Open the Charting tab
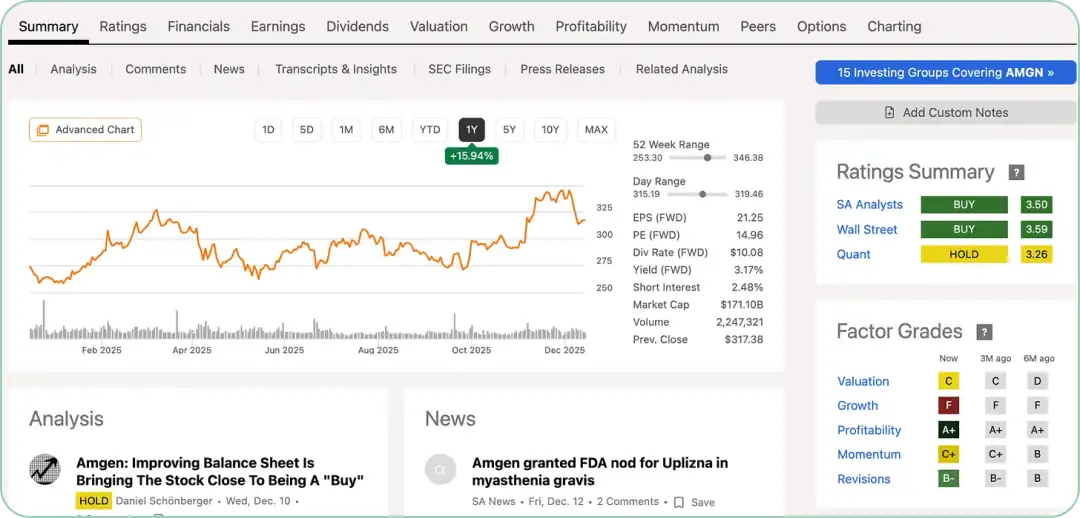 click(x=894, y=26)
